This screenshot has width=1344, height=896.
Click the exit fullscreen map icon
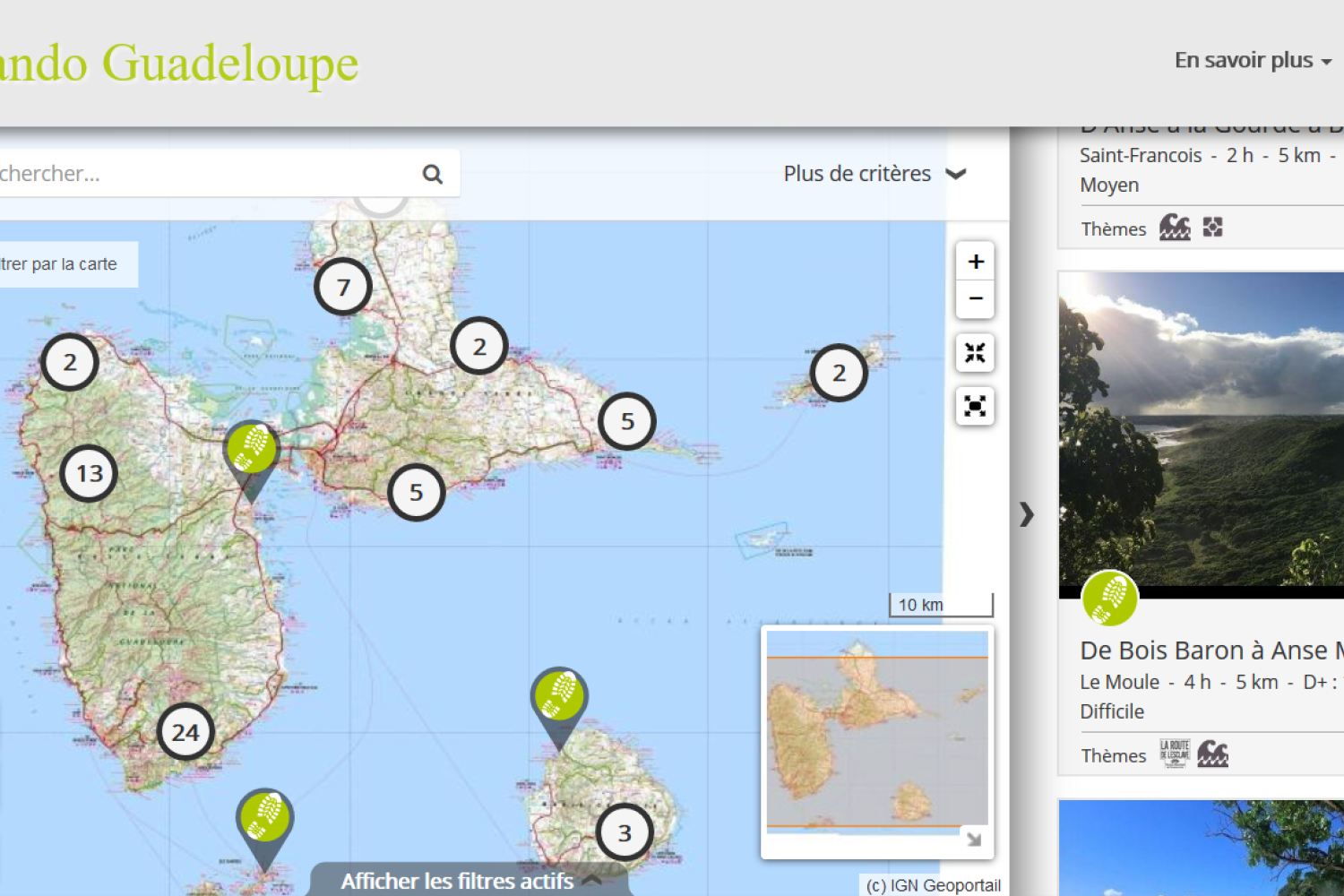976,353
